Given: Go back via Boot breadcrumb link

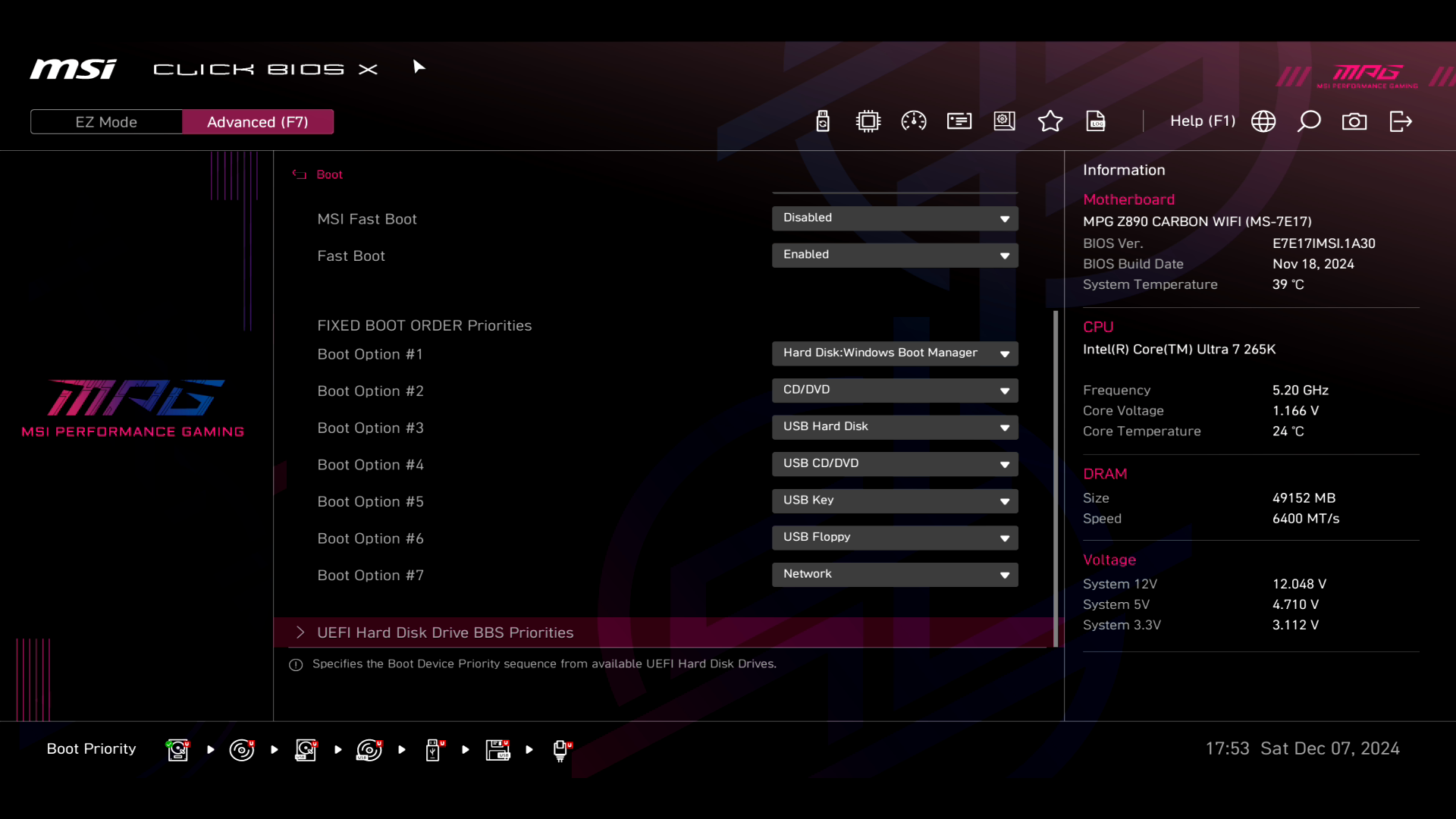Looking at the screenshot, I should [328, 174].
